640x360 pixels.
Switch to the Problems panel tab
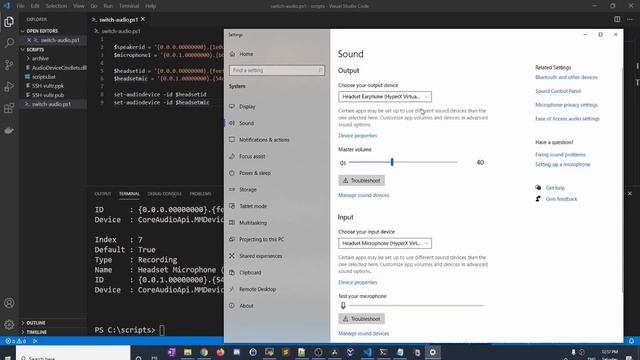pos(200,193)
